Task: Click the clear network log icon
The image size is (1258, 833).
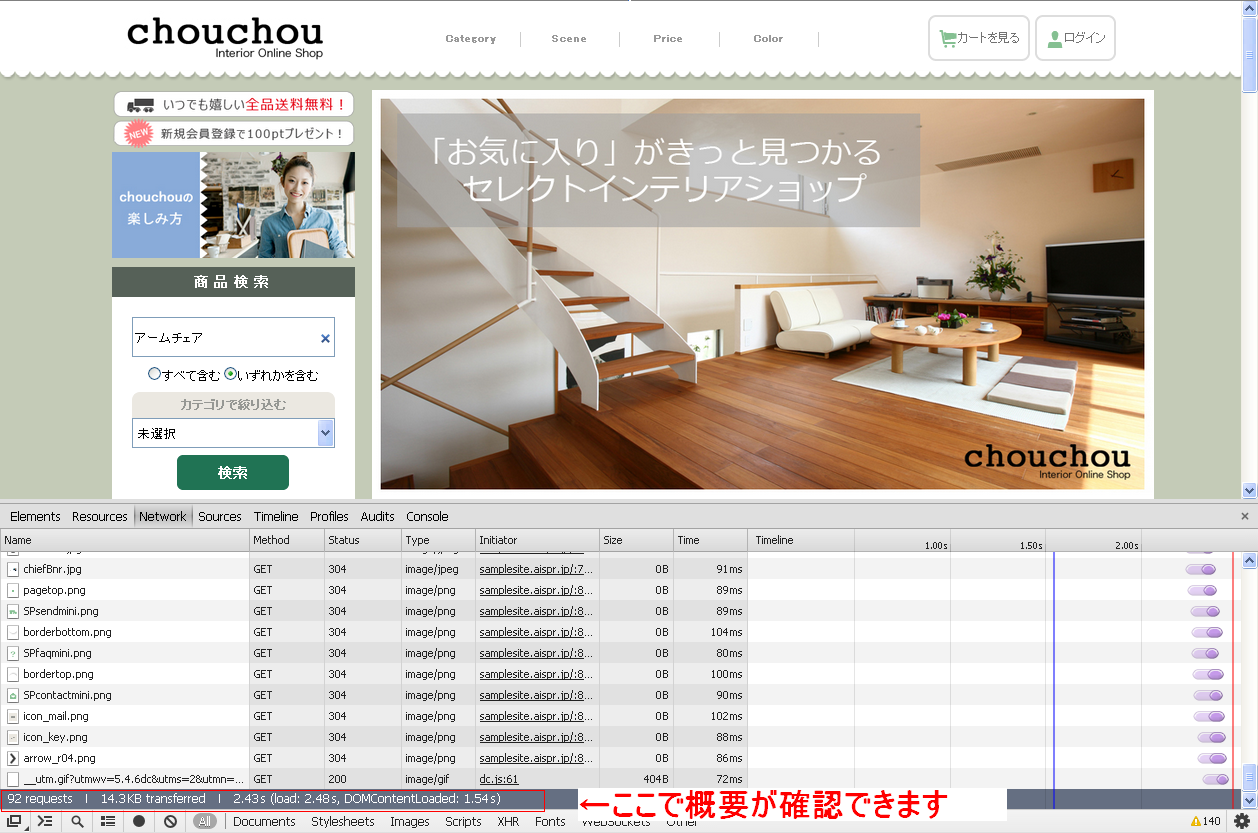Action: (170, 821)
